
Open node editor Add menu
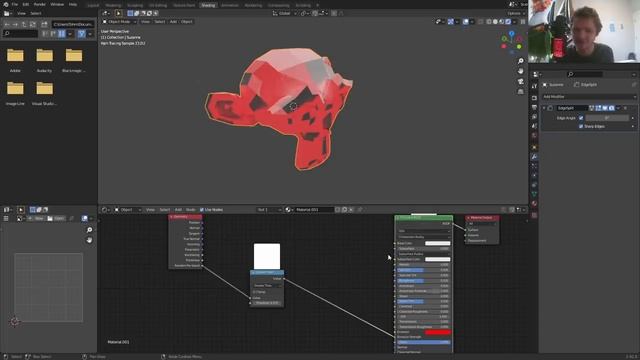(x=178, y=210)
